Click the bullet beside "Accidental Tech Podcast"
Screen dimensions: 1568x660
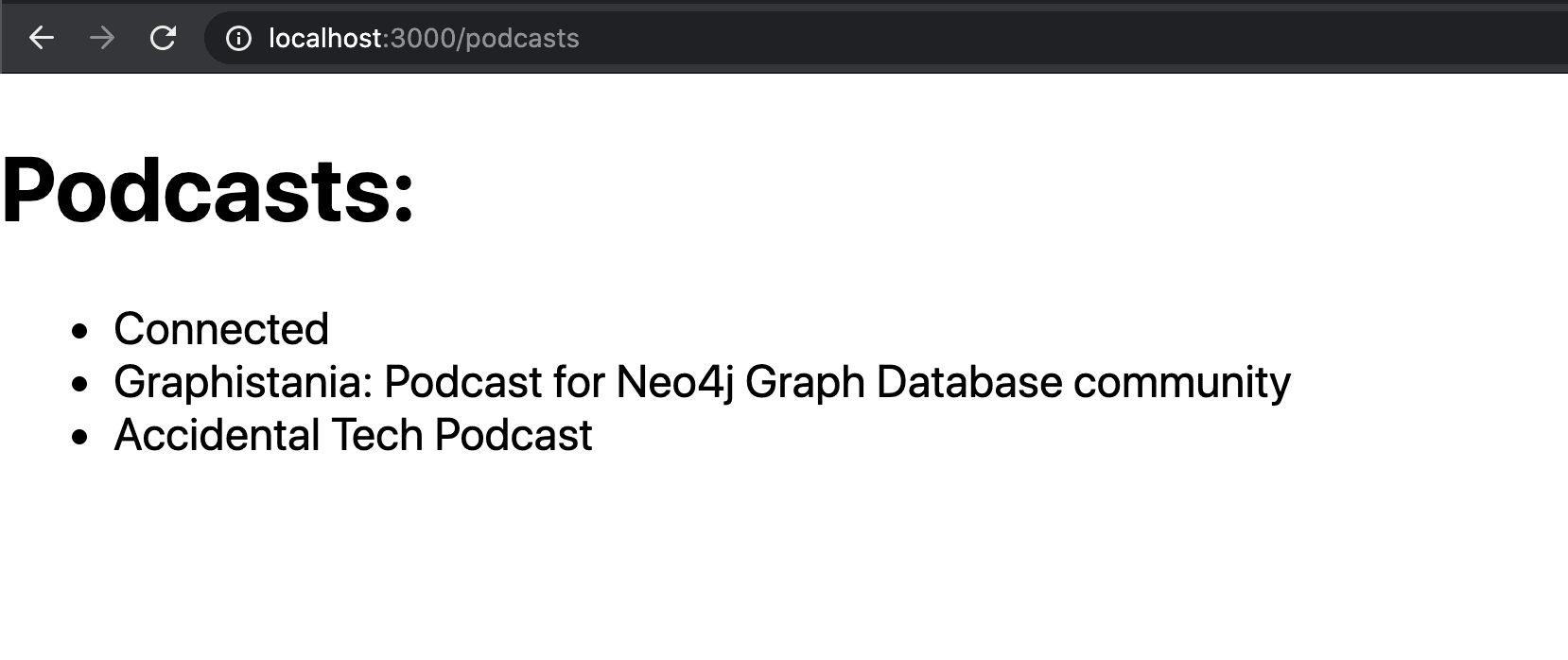pyautogui.click(x=80, y=437)
